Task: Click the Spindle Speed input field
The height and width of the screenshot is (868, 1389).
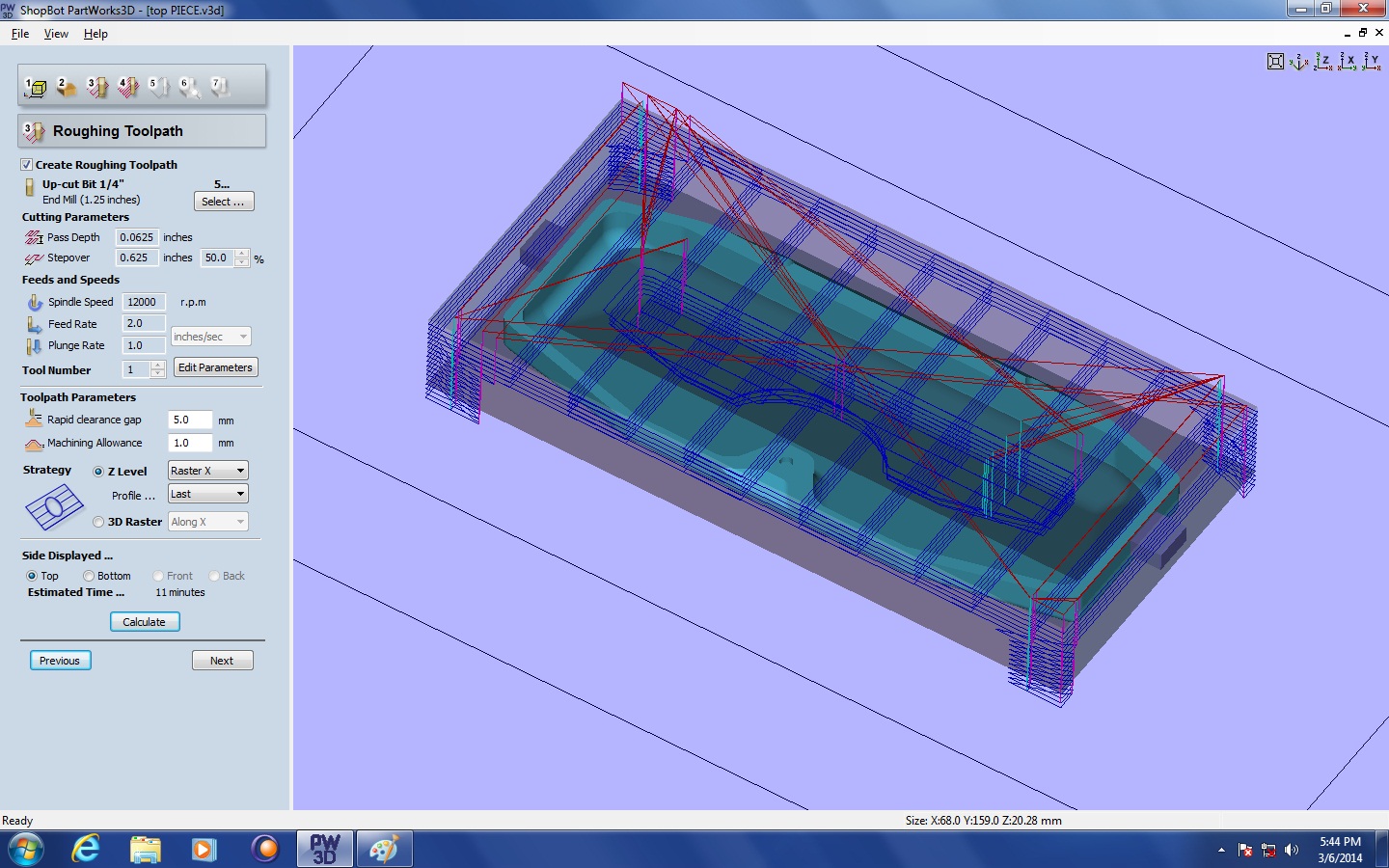Action: 144,302
